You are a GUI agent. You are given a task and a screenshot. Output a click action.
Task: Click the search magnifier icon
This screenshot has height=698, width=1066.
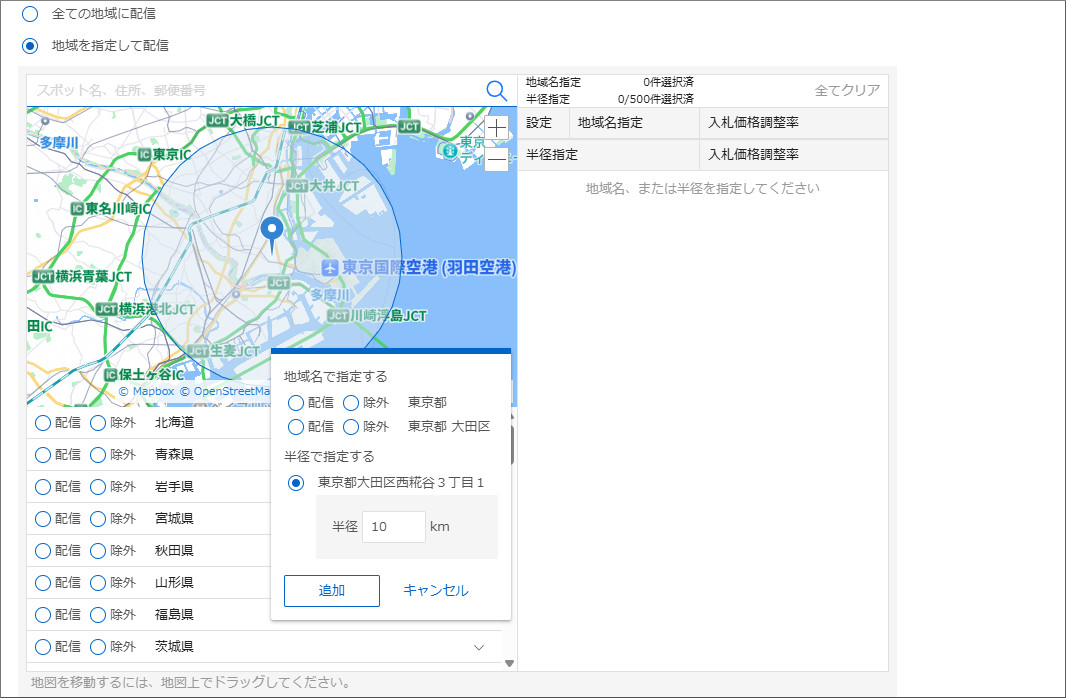pyautogui.click(x=496, y=90)
